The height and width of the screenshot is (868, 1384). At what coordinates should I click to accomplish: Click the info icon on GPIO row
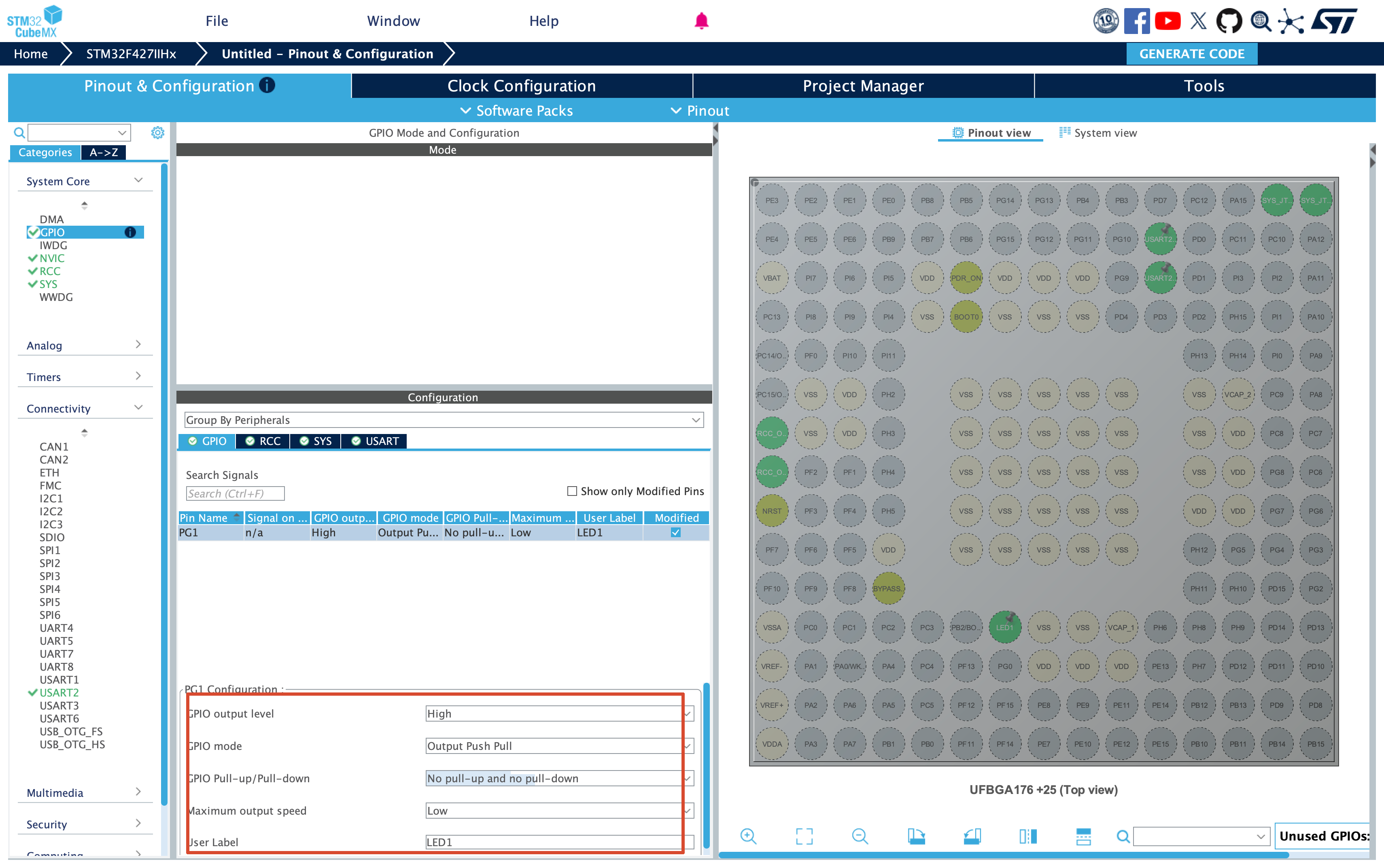(130, 232)
